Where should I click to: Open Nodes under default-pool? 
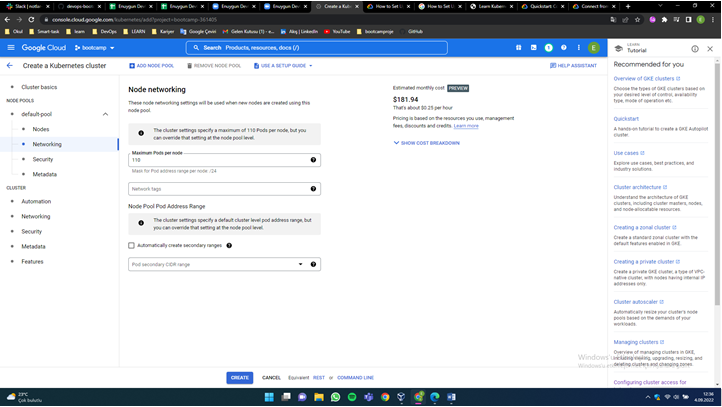pyautogui.click(x=41, y=129)
